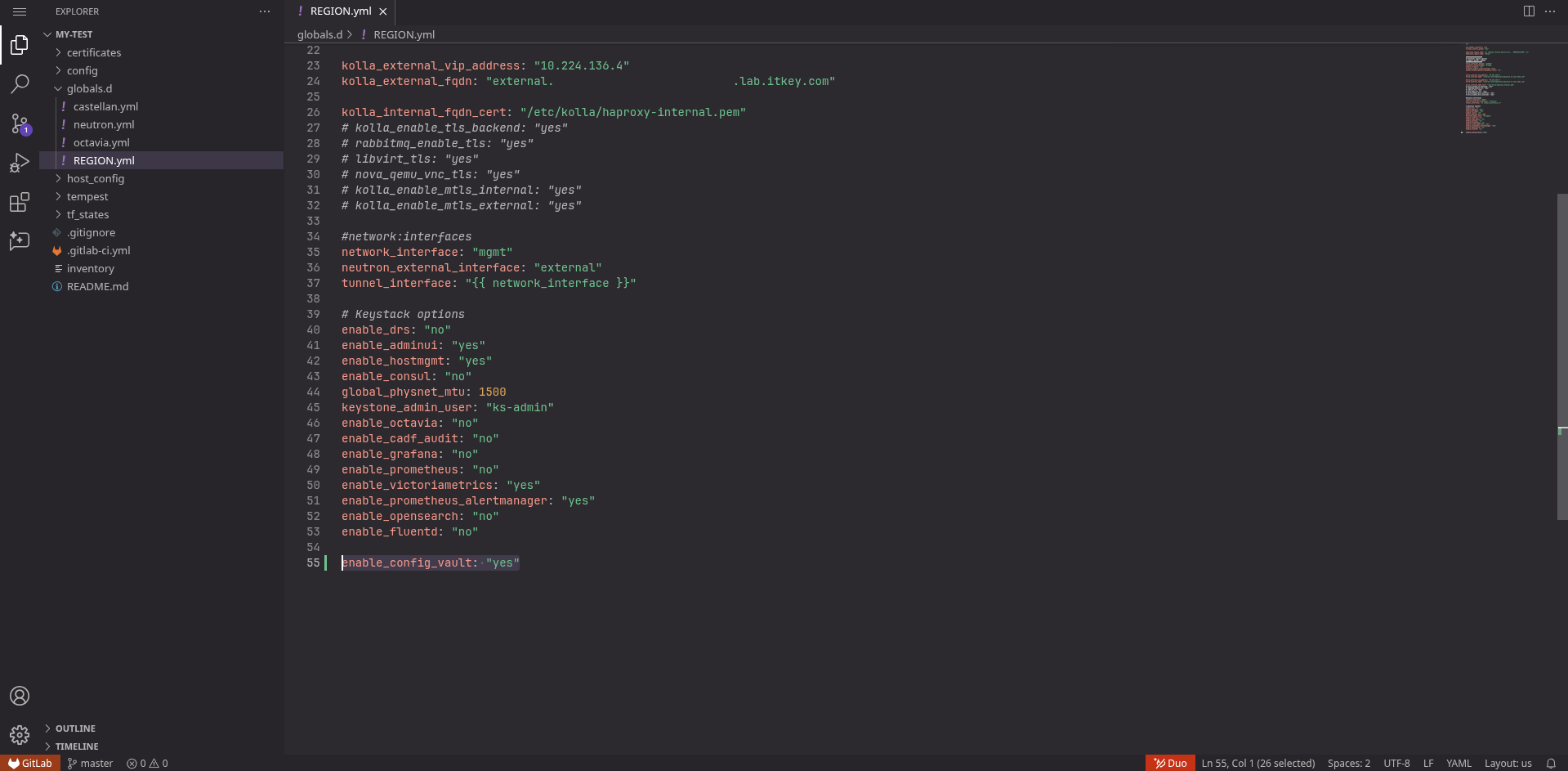
Task: Click the editor vertical scrollbar thumb
Action: (1561, 356)
